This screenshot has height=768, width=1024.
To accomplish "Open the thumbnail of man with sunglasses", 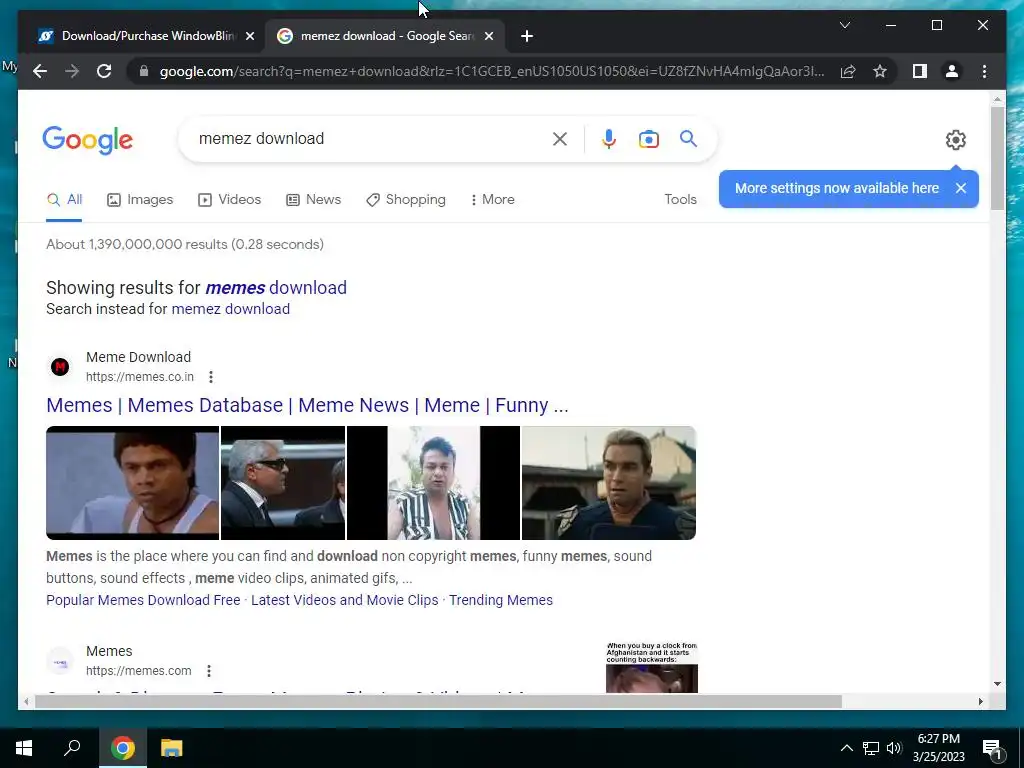I will click(283, 483).
